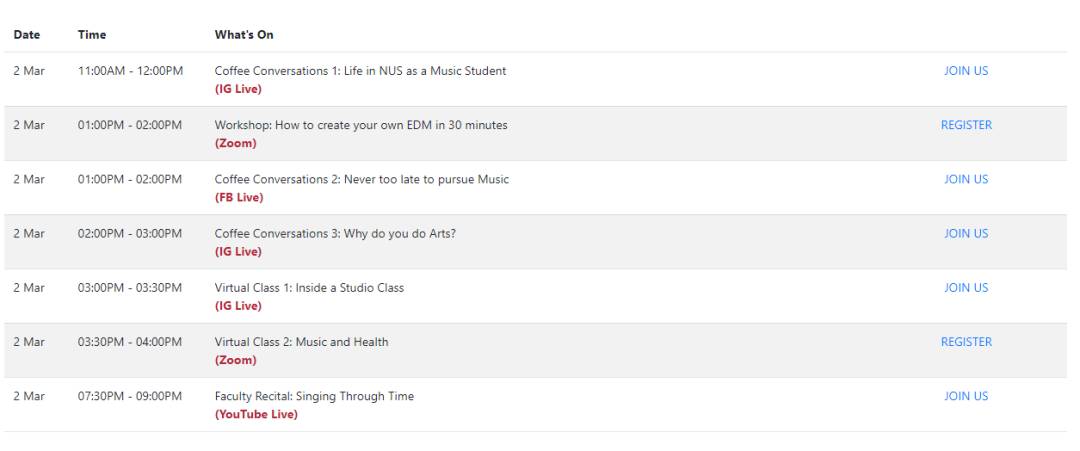The image size is (1080, 451).
Task: Click the "(YouTube Live)" platform label
Action: tap(256, 414)
